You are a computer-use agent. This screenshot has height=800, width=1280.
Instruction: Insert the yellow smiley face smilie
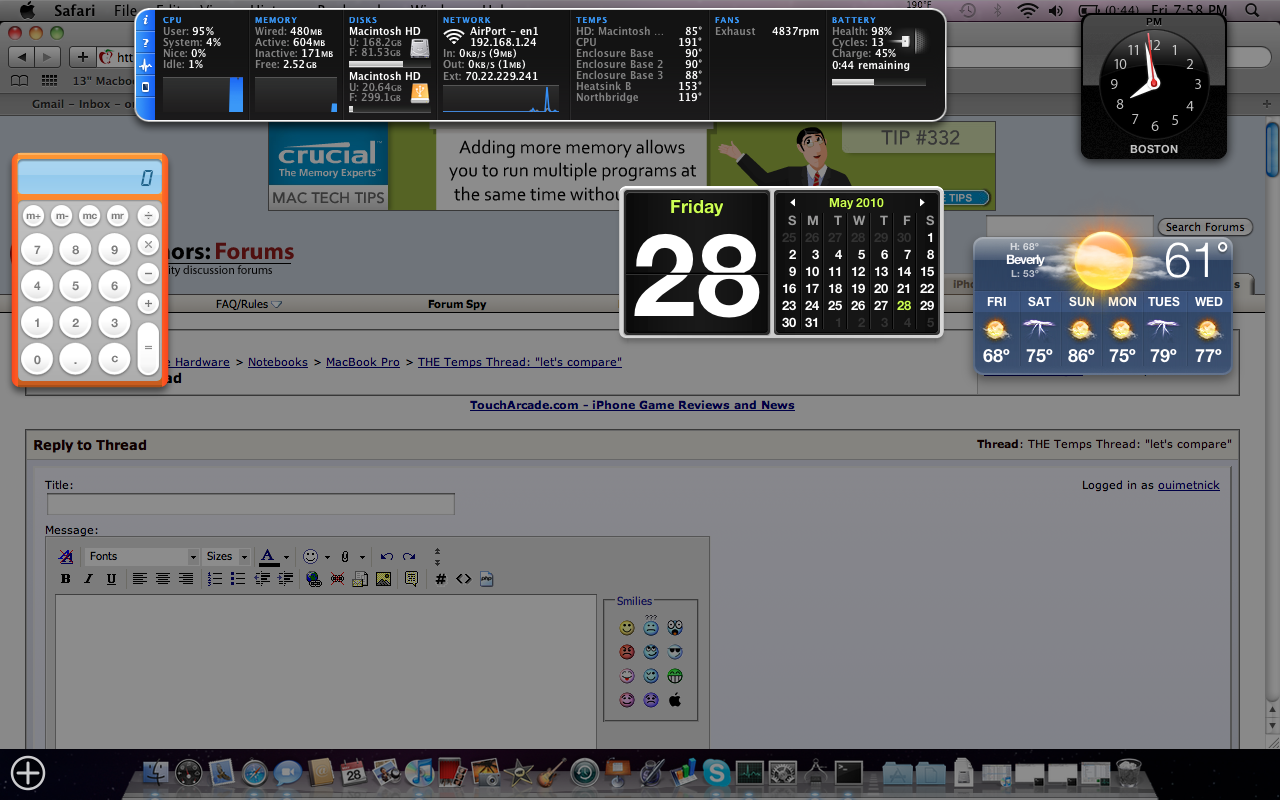click(627, 628)
